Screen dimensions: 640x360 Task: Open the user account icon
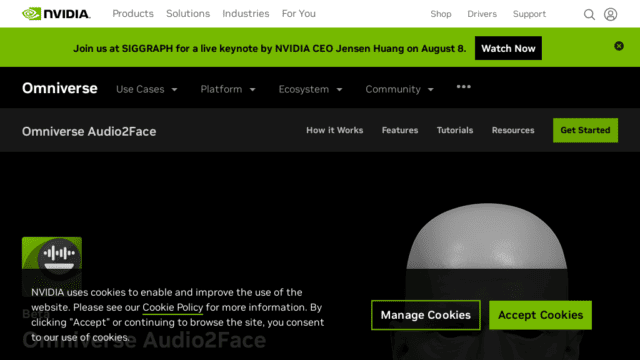point(611,14)
